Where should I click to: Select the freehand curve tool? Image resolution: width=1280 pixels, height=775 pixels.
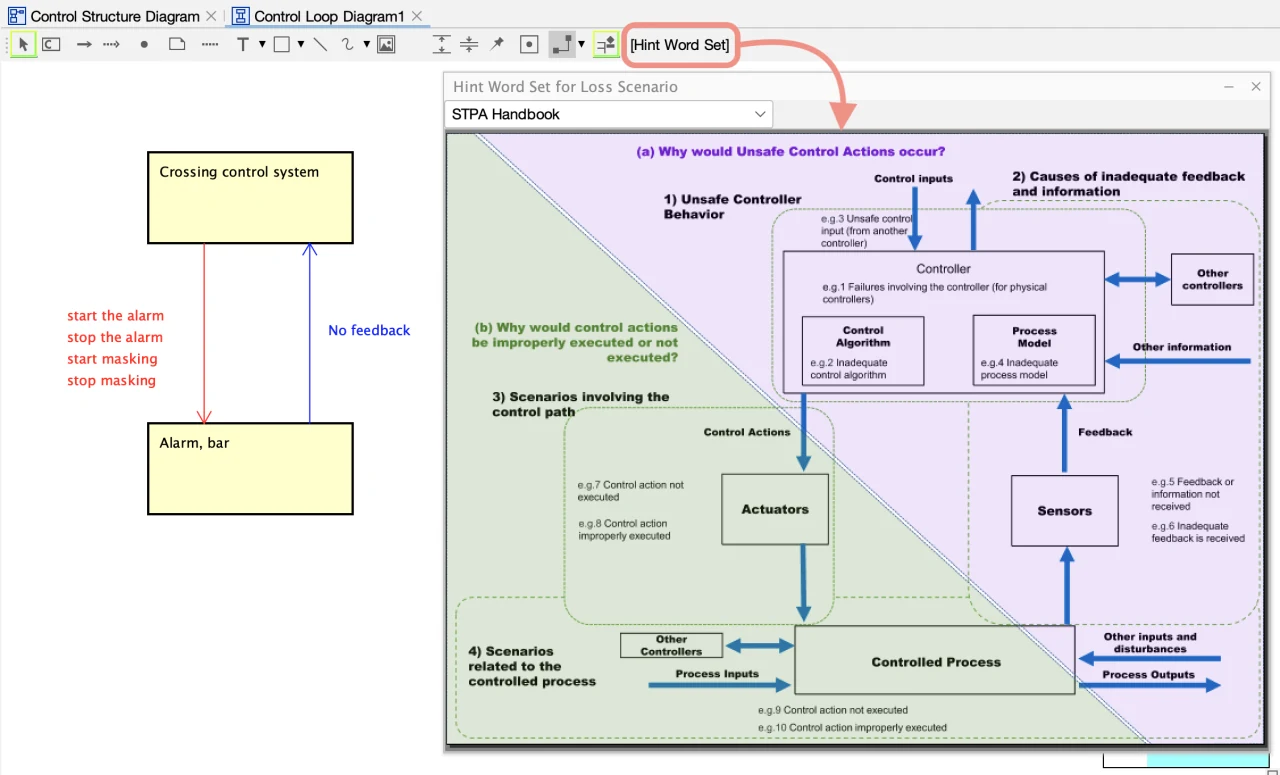(348, 45)
